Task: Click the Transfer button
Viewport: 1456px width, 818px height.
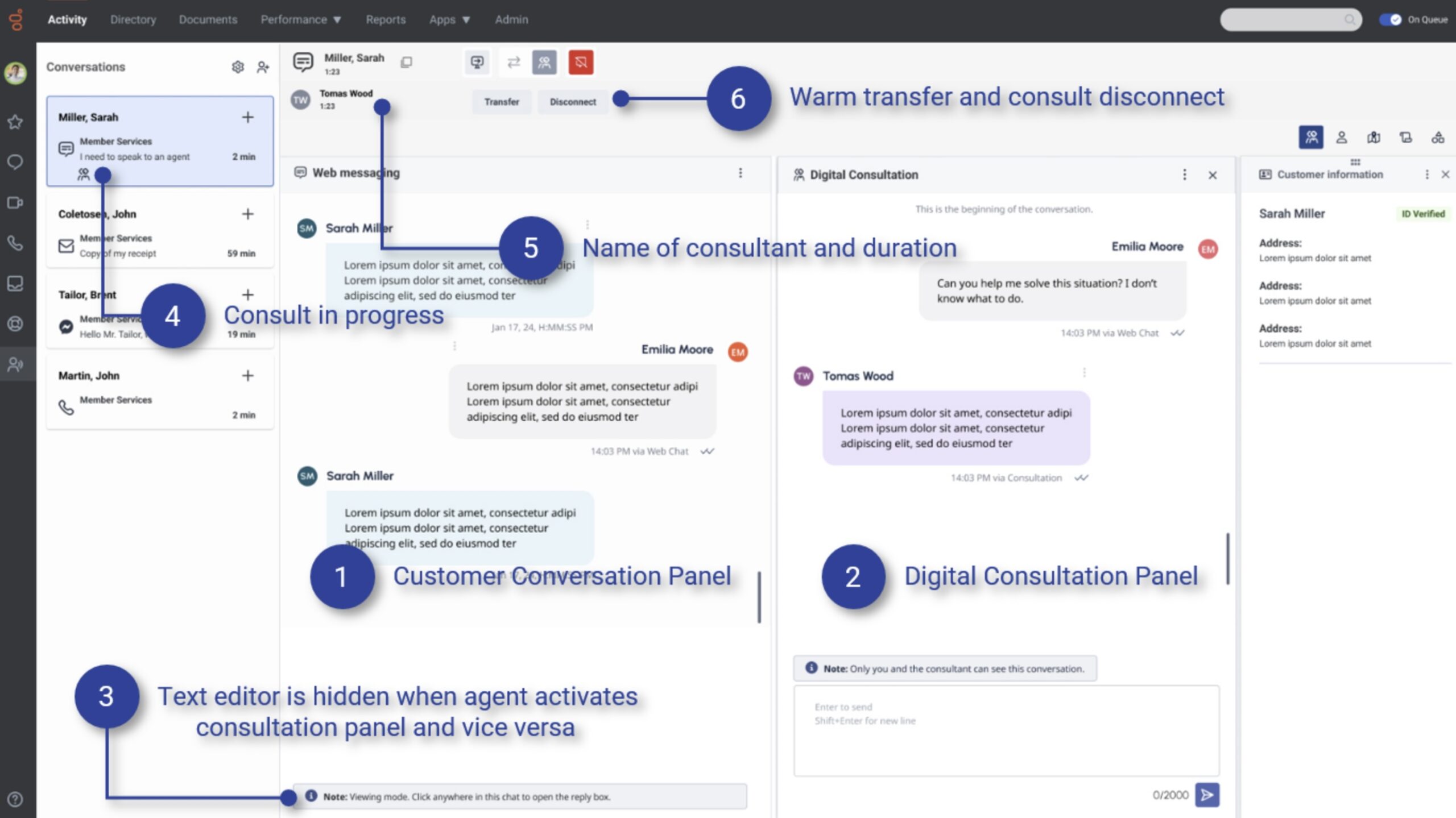Action: (501, 102)
